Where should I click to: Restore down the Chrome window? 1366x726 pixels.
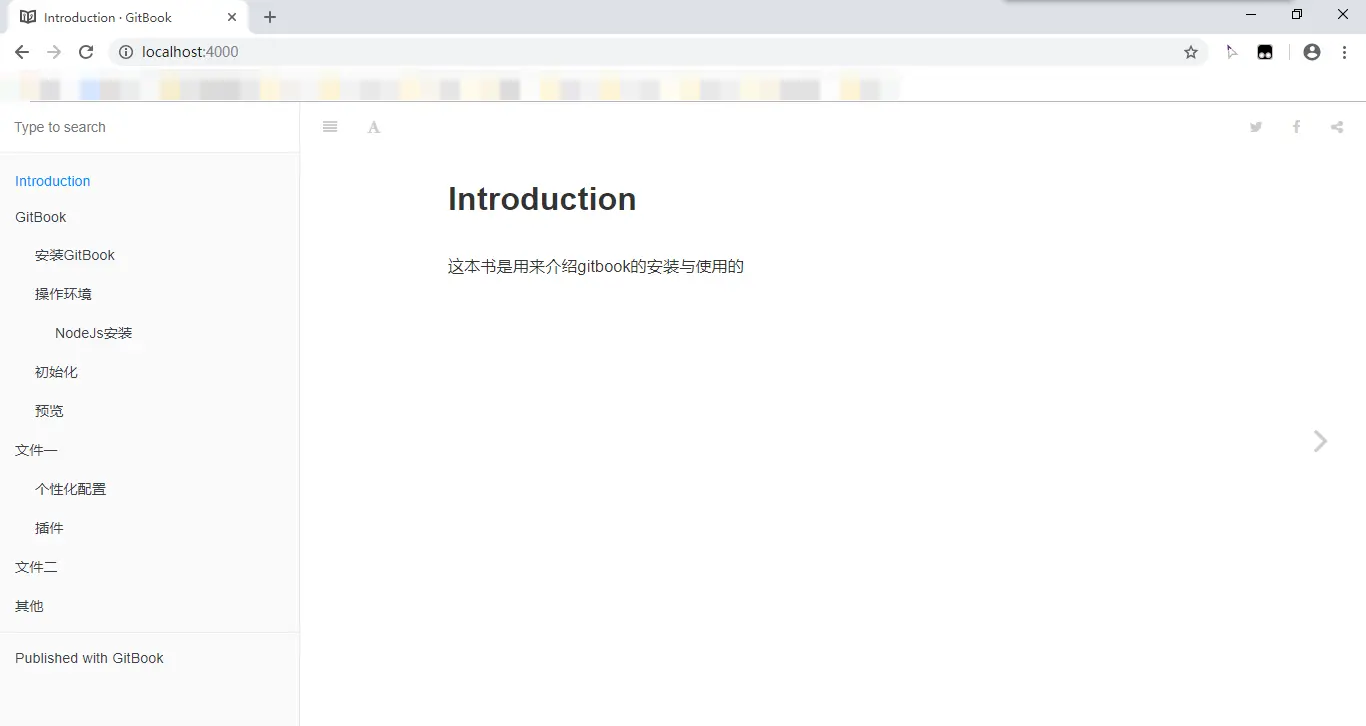click(1297, 15)
